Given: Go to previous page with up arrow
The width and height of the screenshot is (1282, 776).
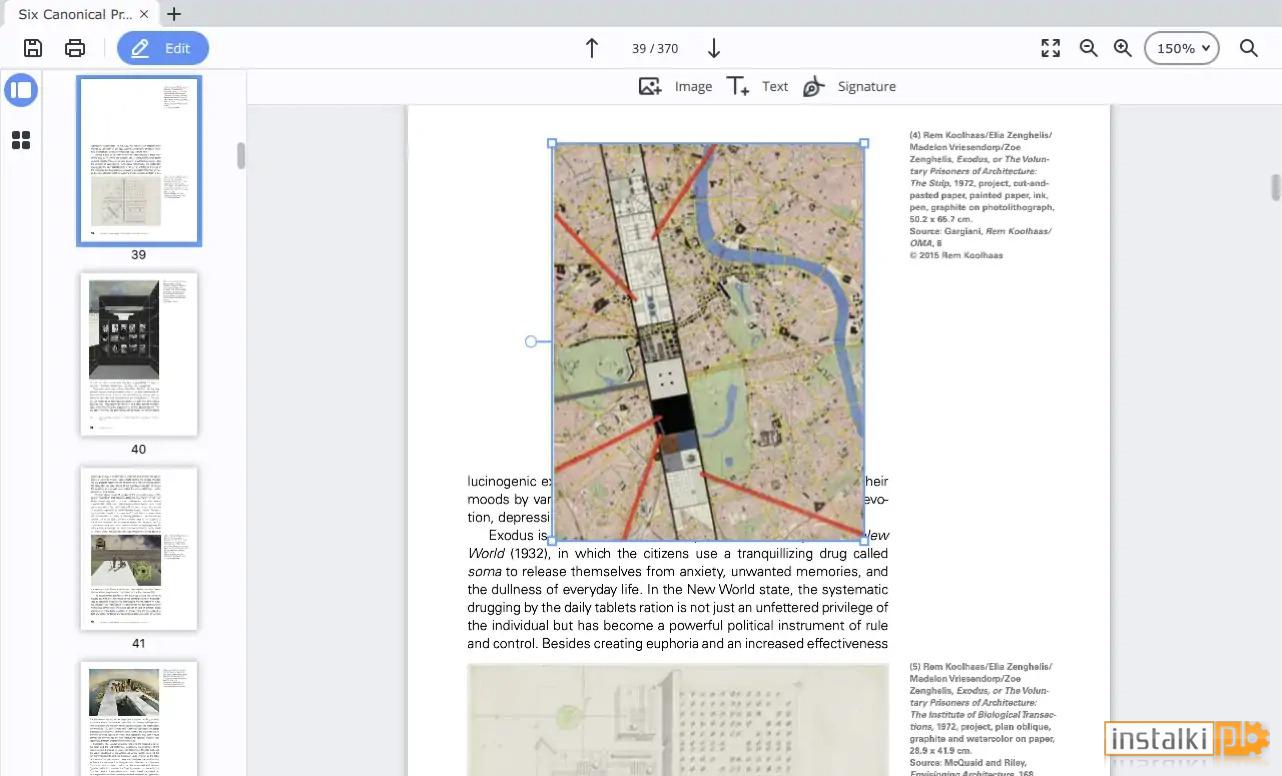Looking at the screenshot, I should (x=592, y=48).
